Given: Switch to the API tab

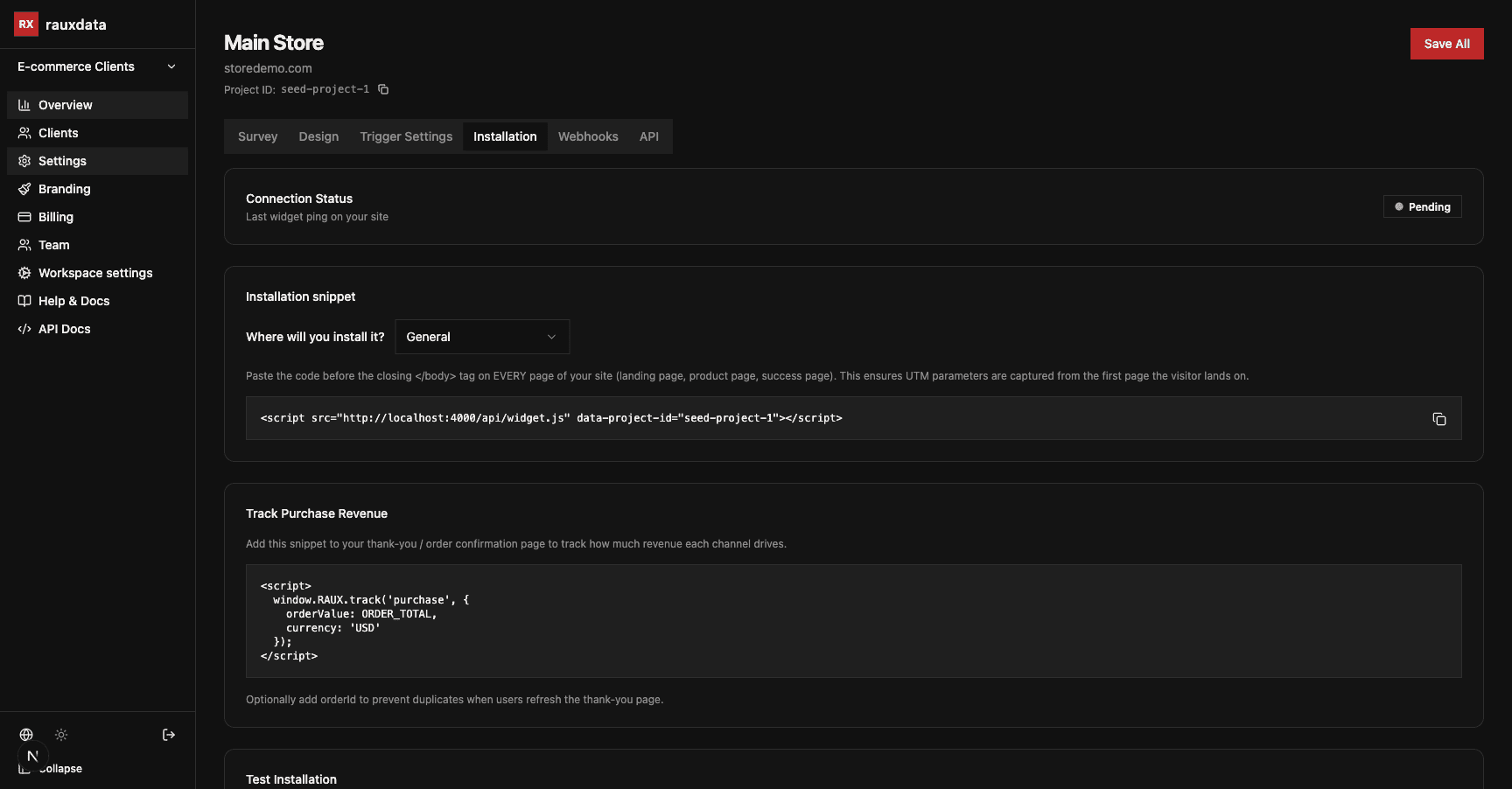Looking at the screenshot, I should click(x=649, y=136).
